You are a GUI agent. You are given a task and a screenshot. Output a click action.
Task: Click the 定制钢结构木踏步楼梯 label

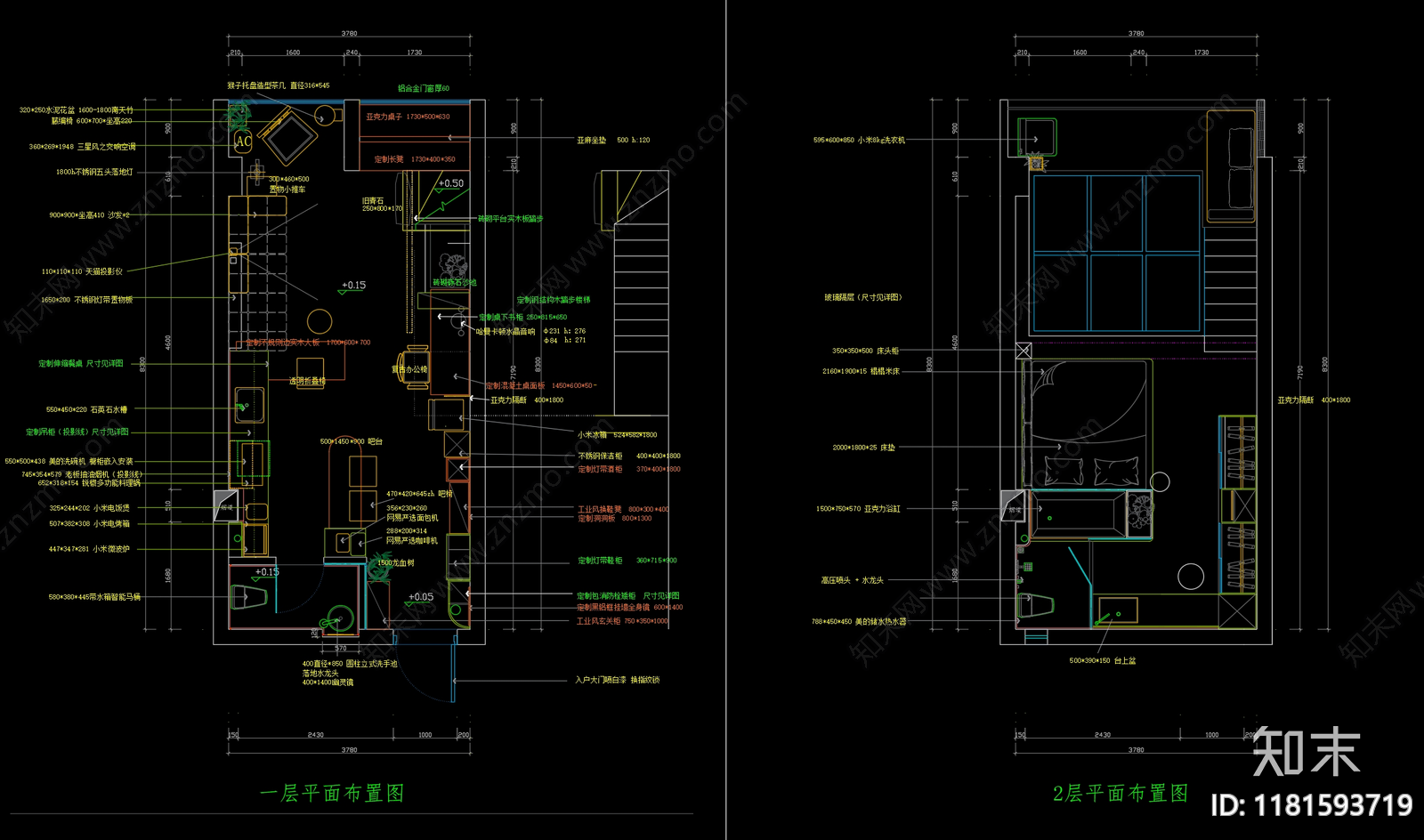coord(553,300)
